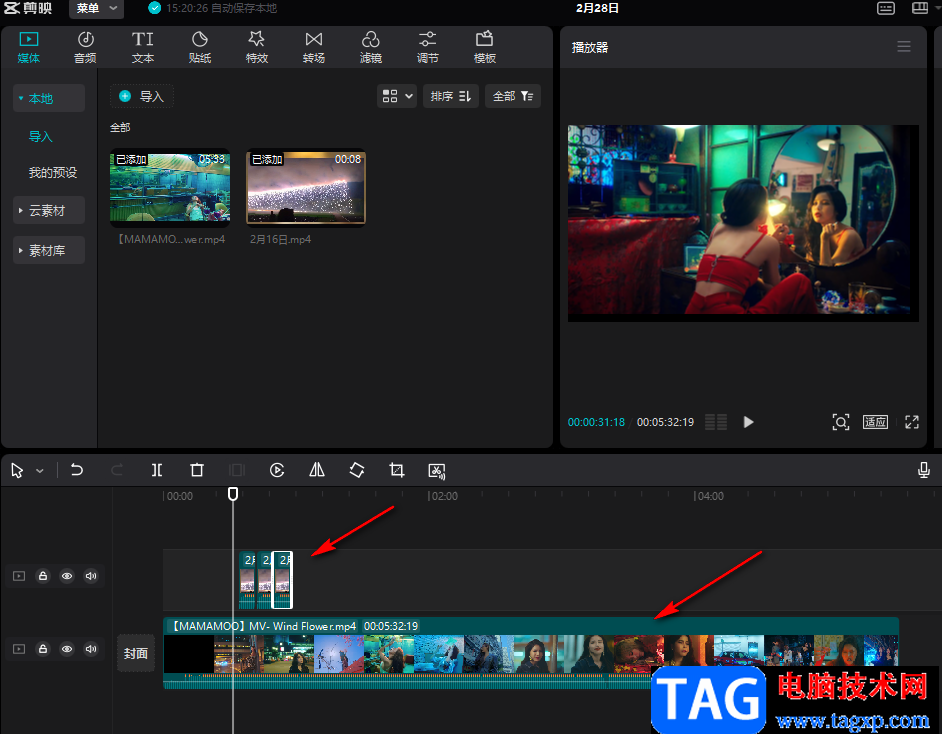The image size is (942, 734).
Task: Select the highlighted third overlay clip
Action: 282,580
